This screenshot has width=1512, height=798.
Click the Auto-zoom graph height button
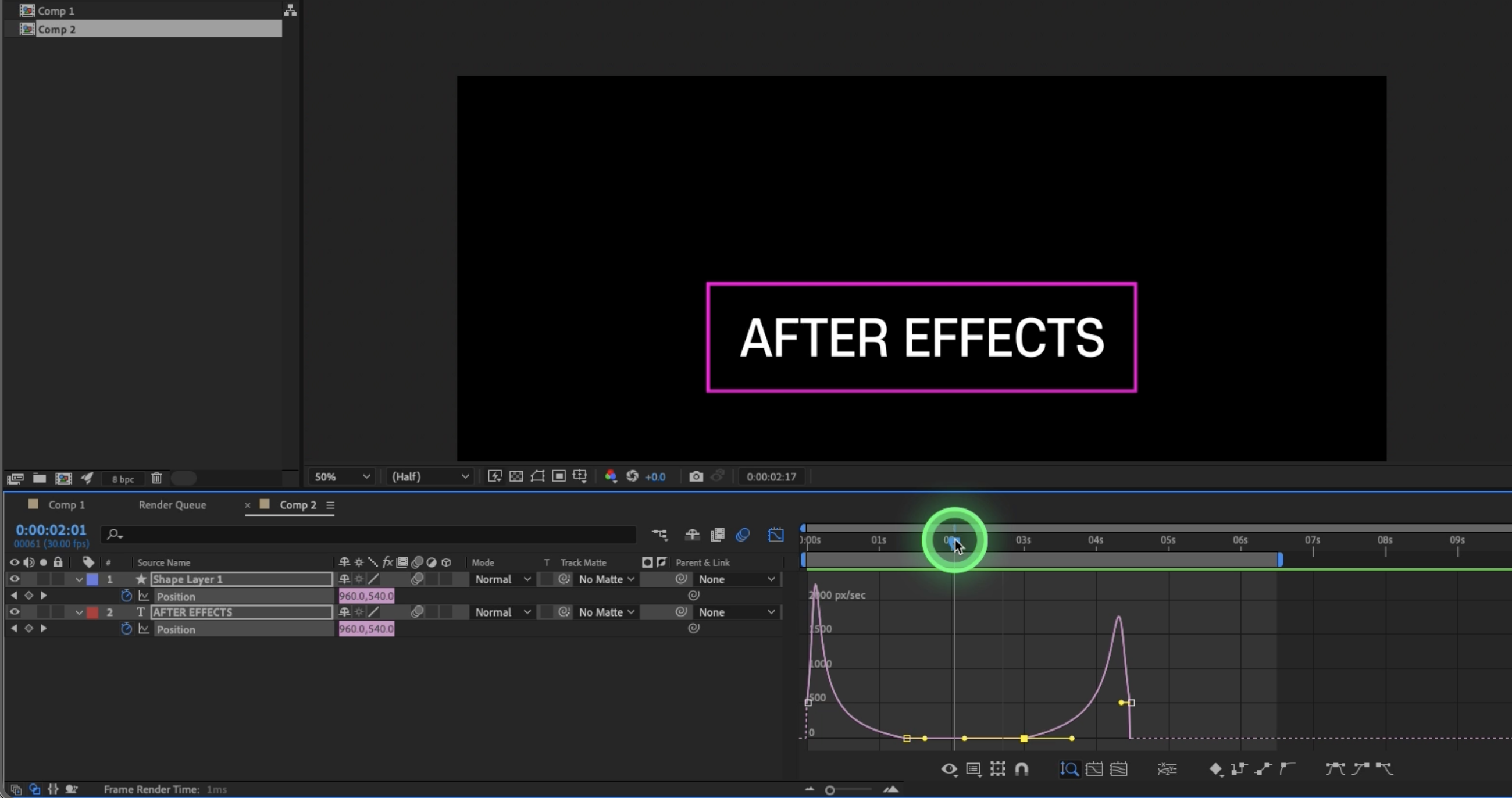(1069, 769)
